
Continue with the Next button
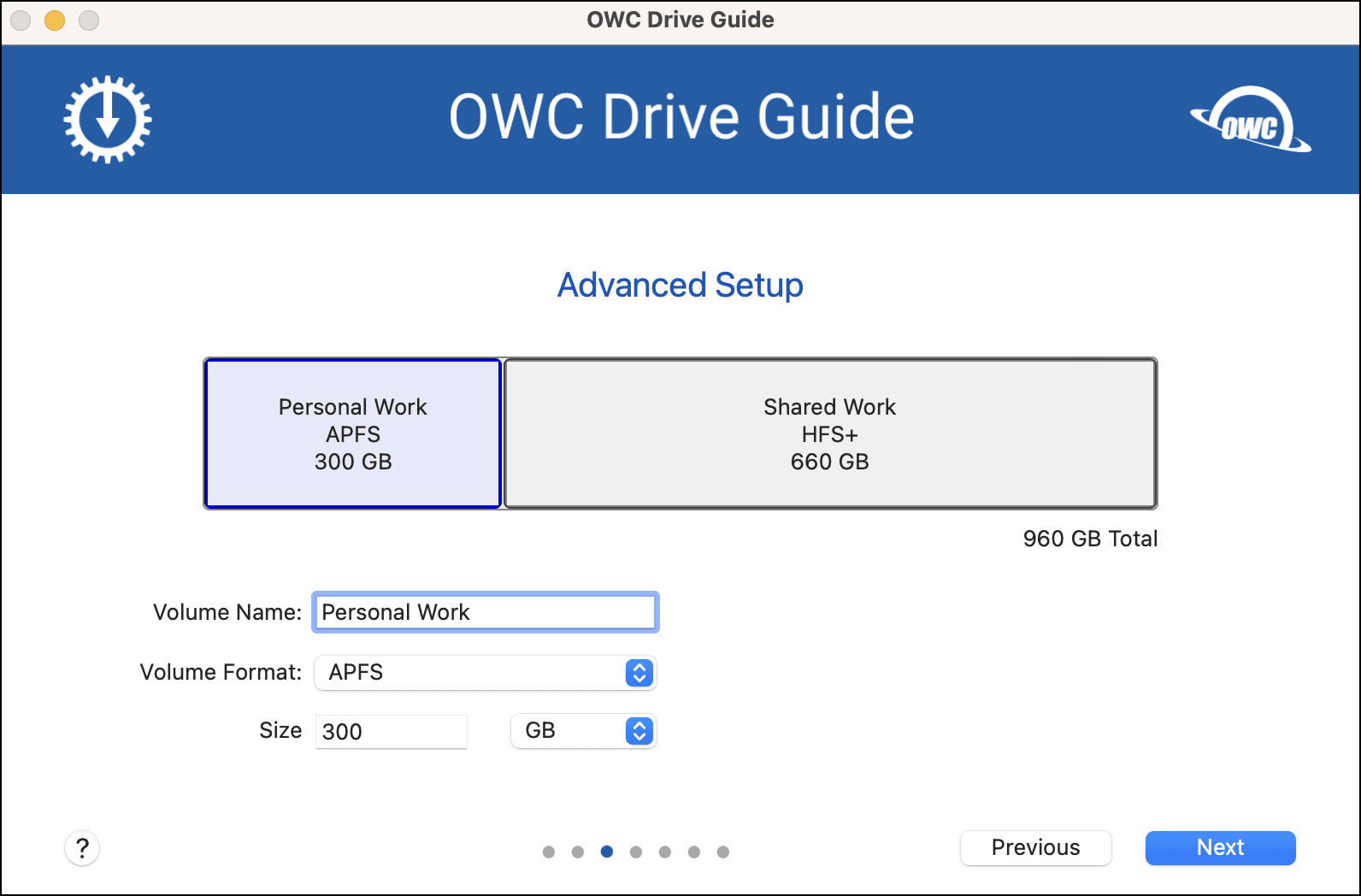tap(1221, 848)
